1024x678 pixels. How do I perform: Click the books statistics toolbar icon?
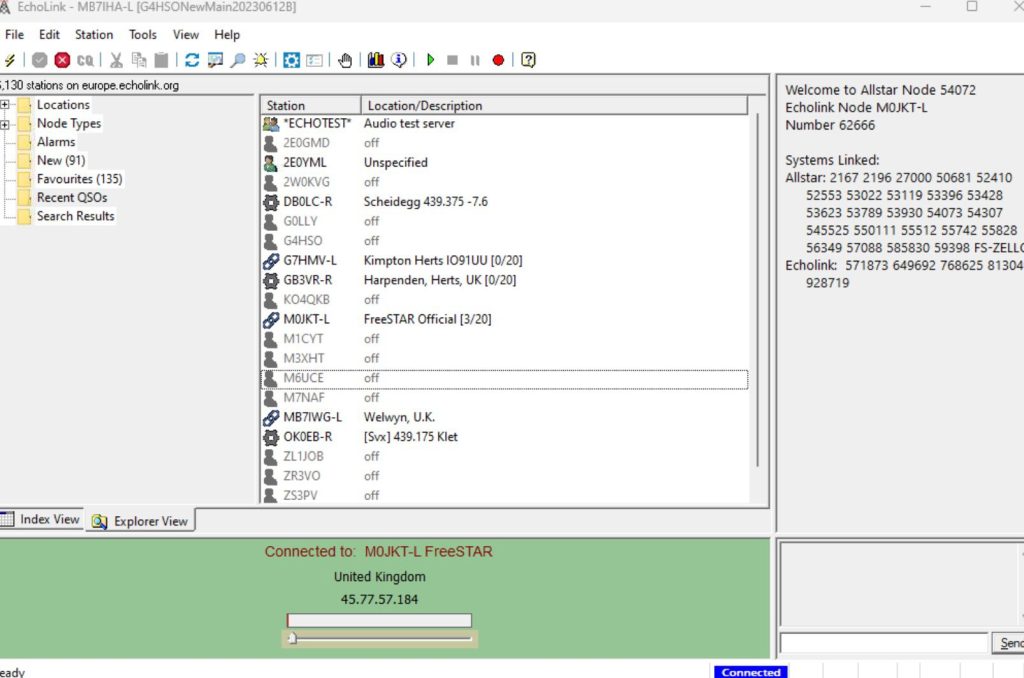pyautogui.click(x=376, y=60)
